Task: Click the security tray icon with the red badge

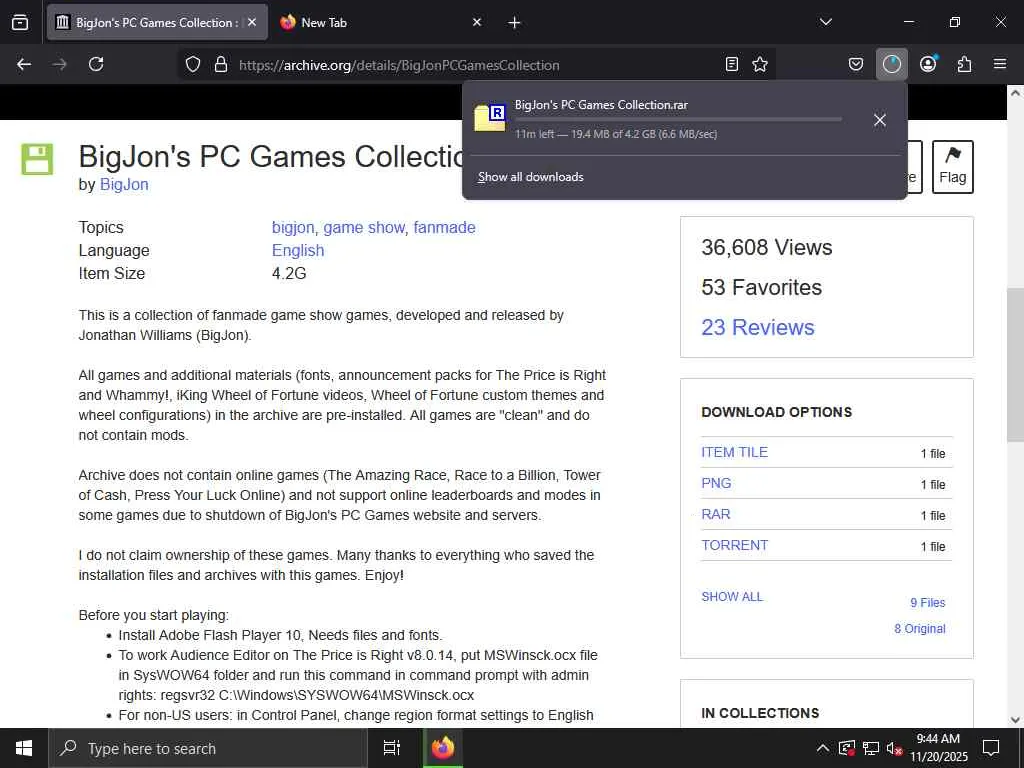Action: click(847, 748)
